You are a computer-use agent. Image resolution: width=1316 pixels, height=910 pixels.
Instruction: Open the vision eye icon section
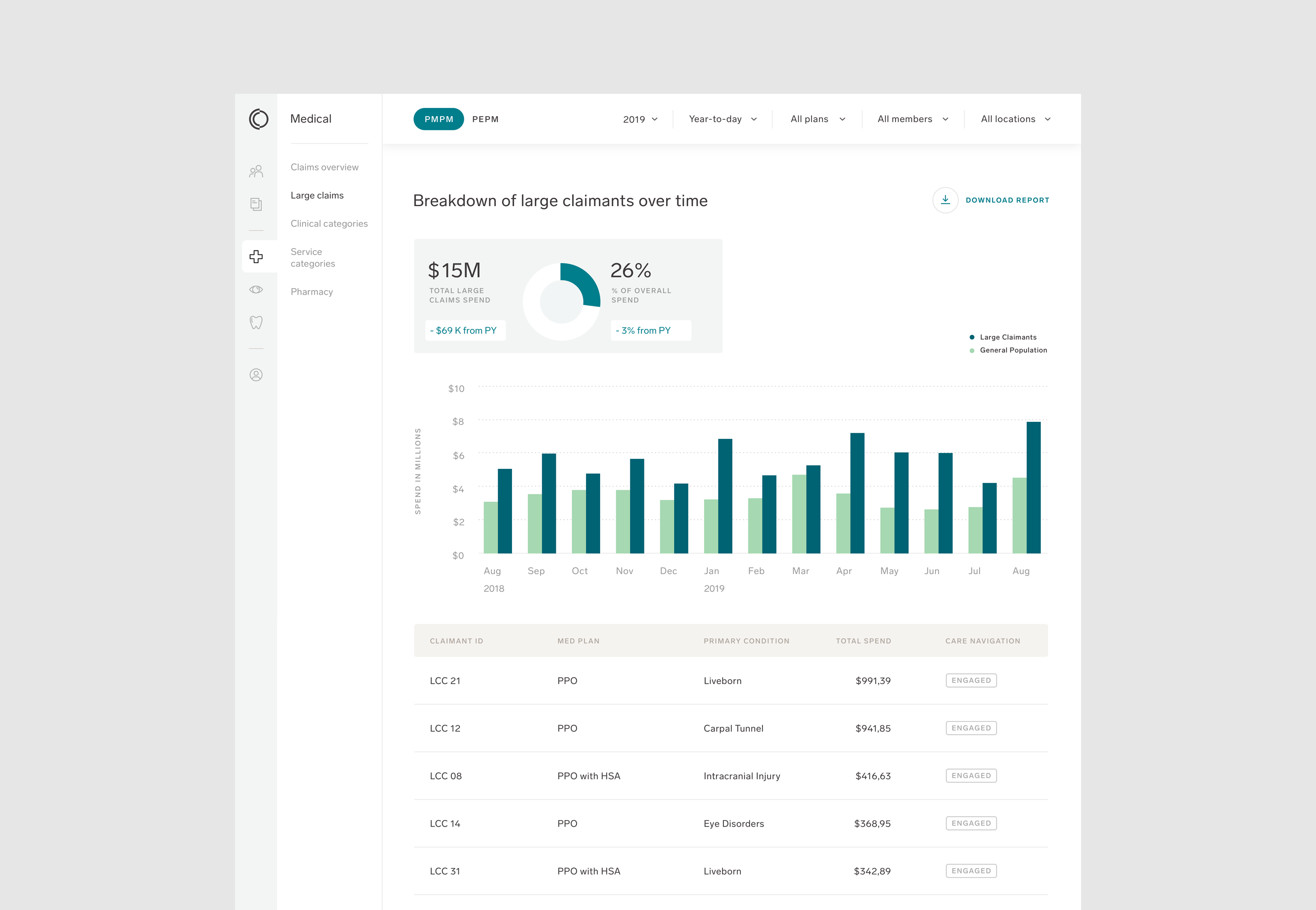256,289
